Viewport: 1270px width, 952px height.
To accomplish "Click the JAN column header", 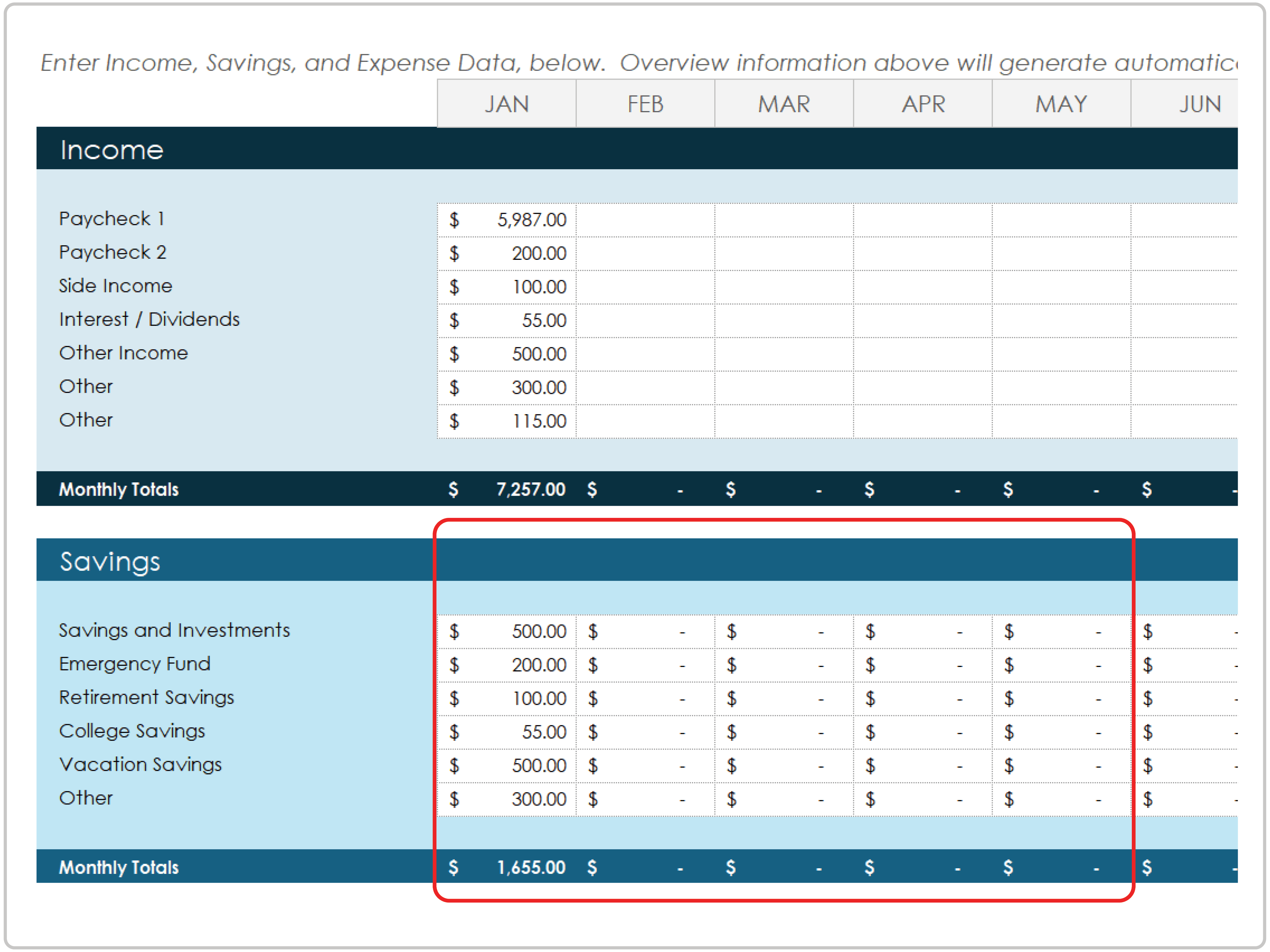I will pyautogui.click(x=506, y=104).
